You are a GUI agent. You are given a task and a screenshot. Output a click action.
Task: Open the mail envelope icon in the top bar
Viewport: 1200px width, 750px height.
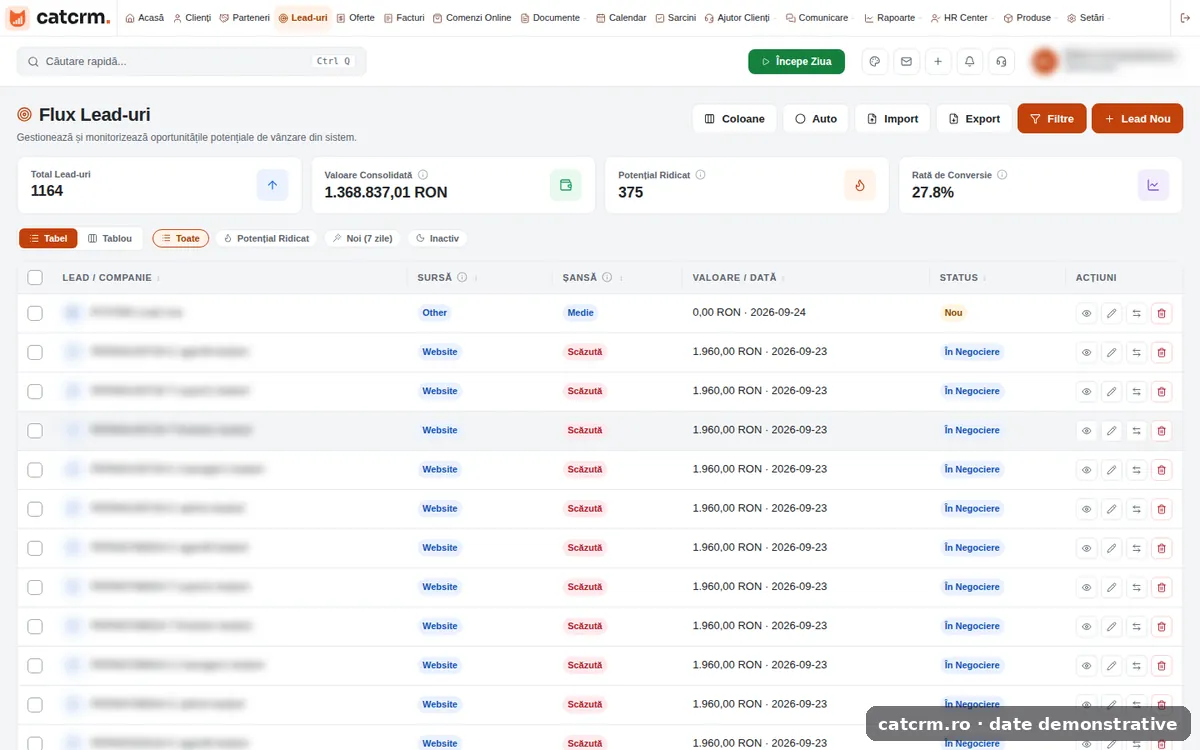[906, 61]
